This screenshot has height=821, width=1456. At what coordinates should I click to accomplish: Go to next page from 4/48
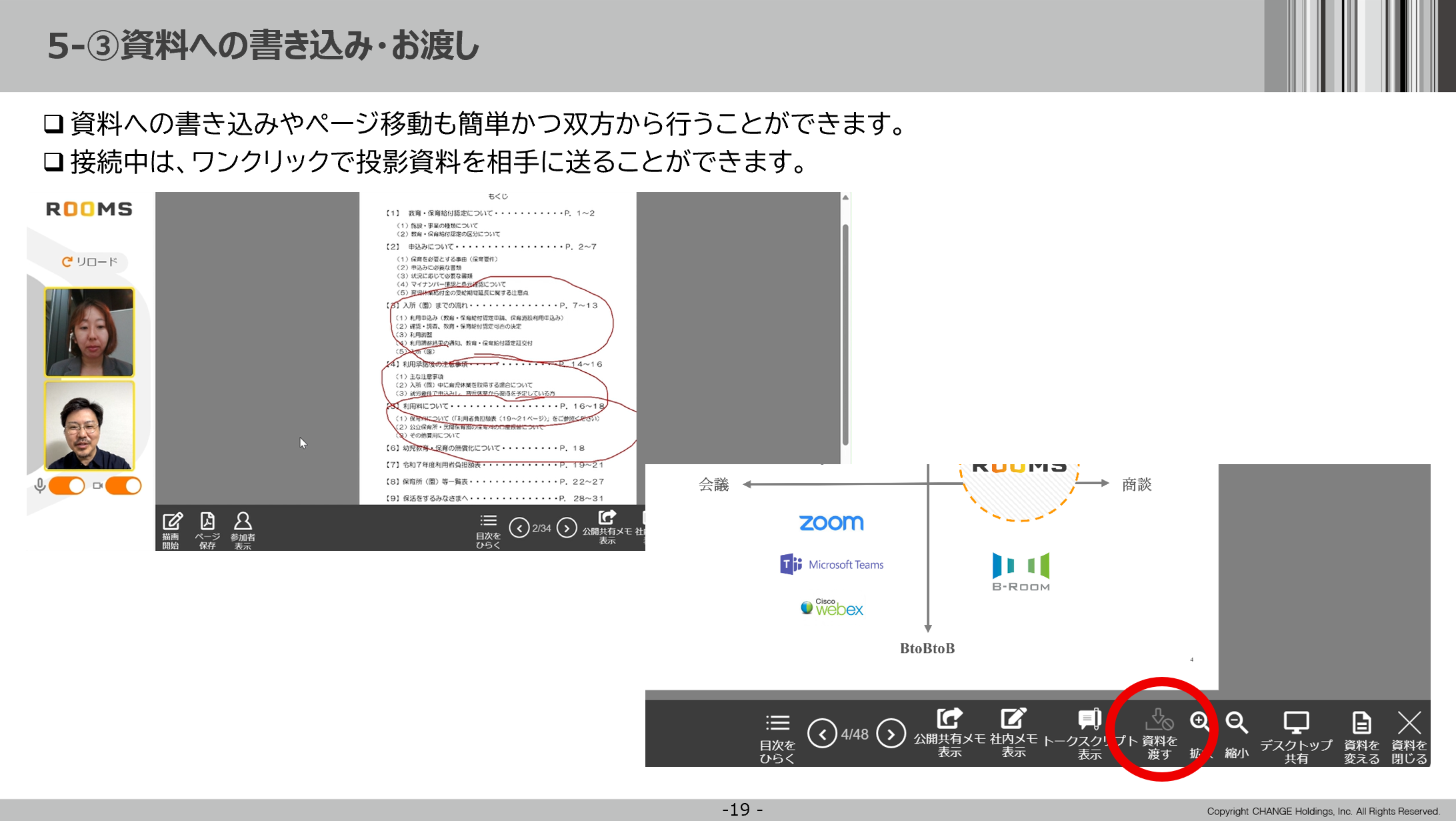tap(891, 734)
